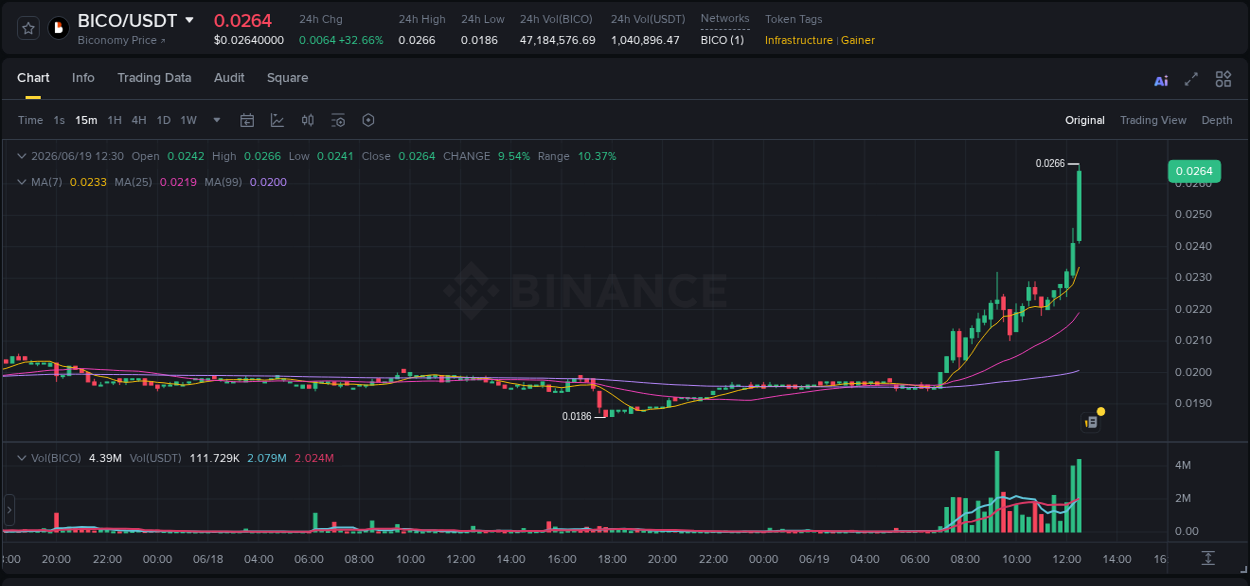This screenshot has height=586, width=1250.
Task: Open the chart layout grid icon
Action: point(1223,79)
